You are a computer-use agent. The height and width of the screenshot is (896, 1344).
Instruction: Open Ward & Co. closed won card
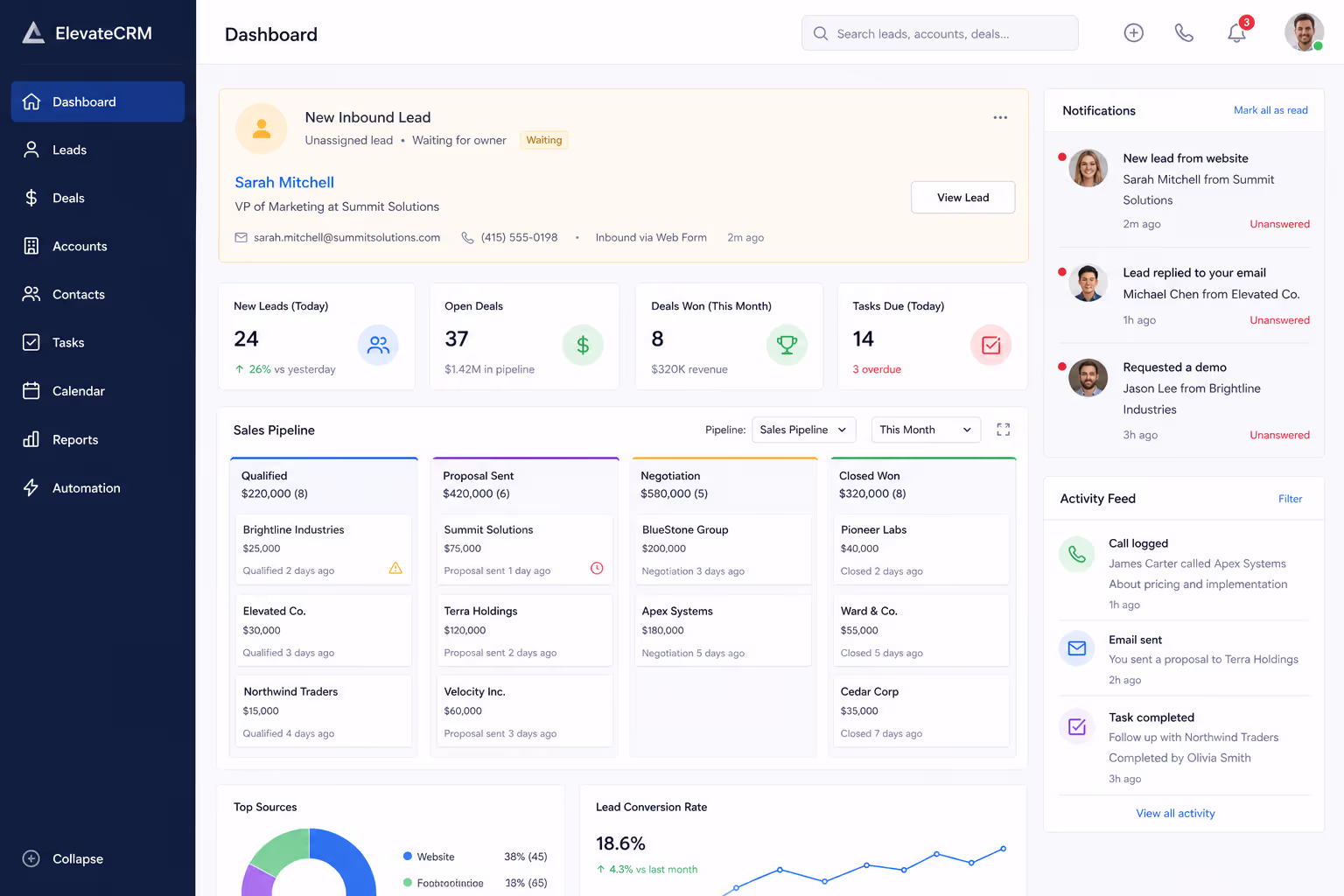tap(921, 631)
